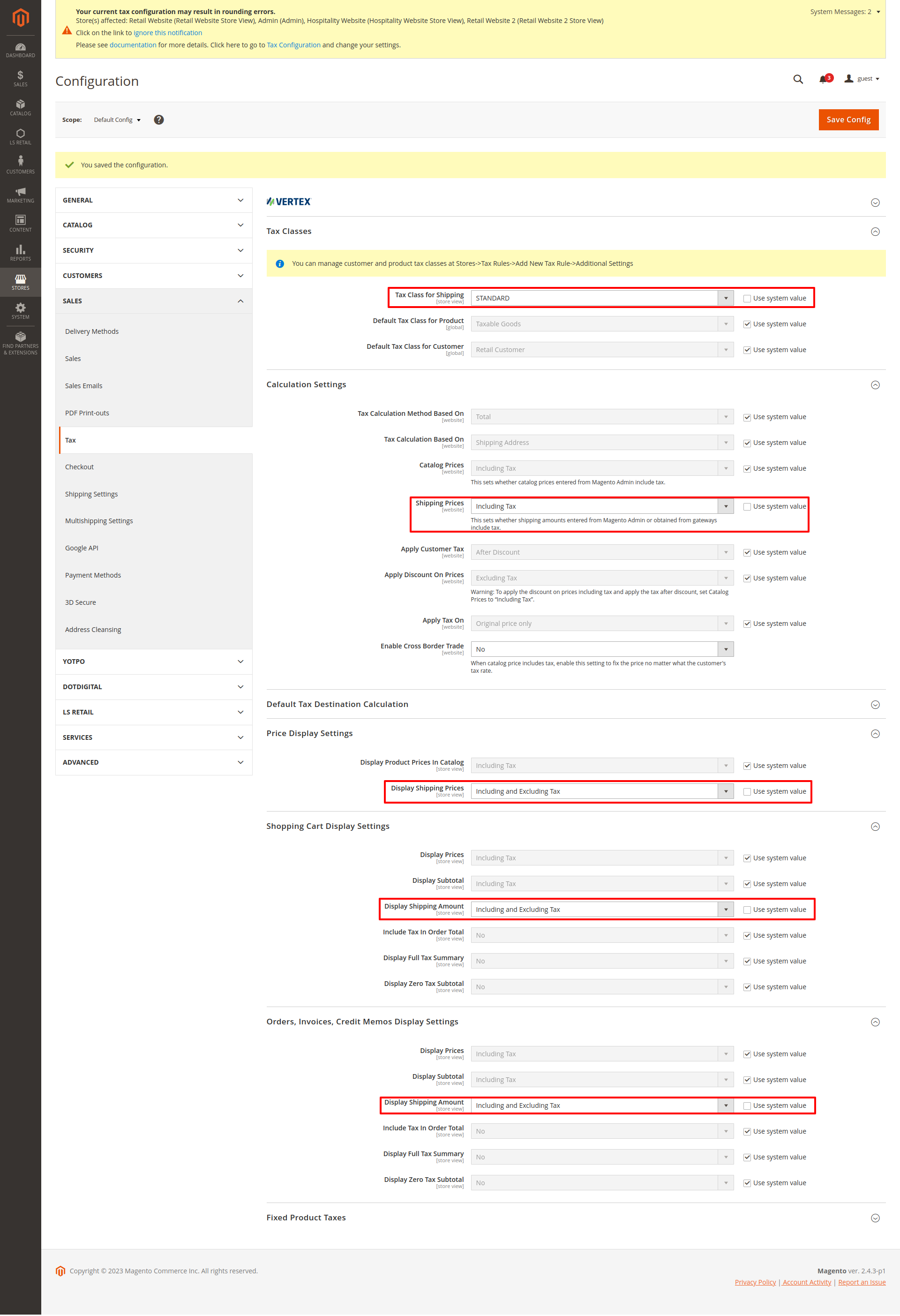Click the notifications bell icon
Viewport: 900px width, 1316px height.
coord(823,79)
